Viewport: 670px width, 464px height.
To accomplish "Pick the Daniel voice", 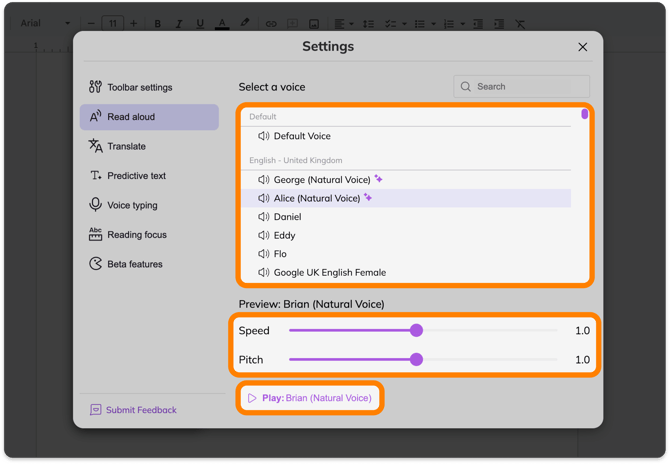I will click(406, 217).
